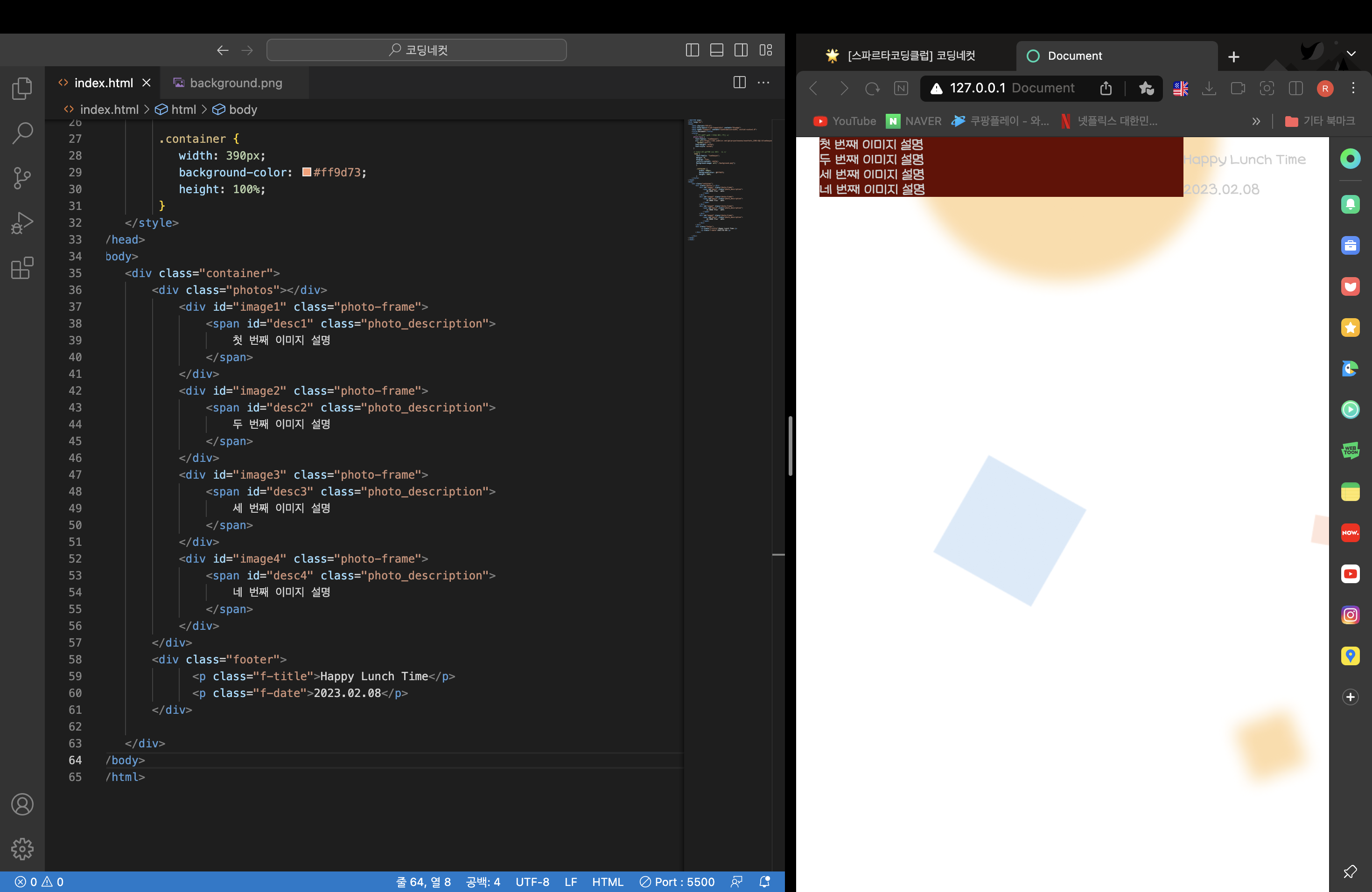Share the current browser page

coord(1106,88)
